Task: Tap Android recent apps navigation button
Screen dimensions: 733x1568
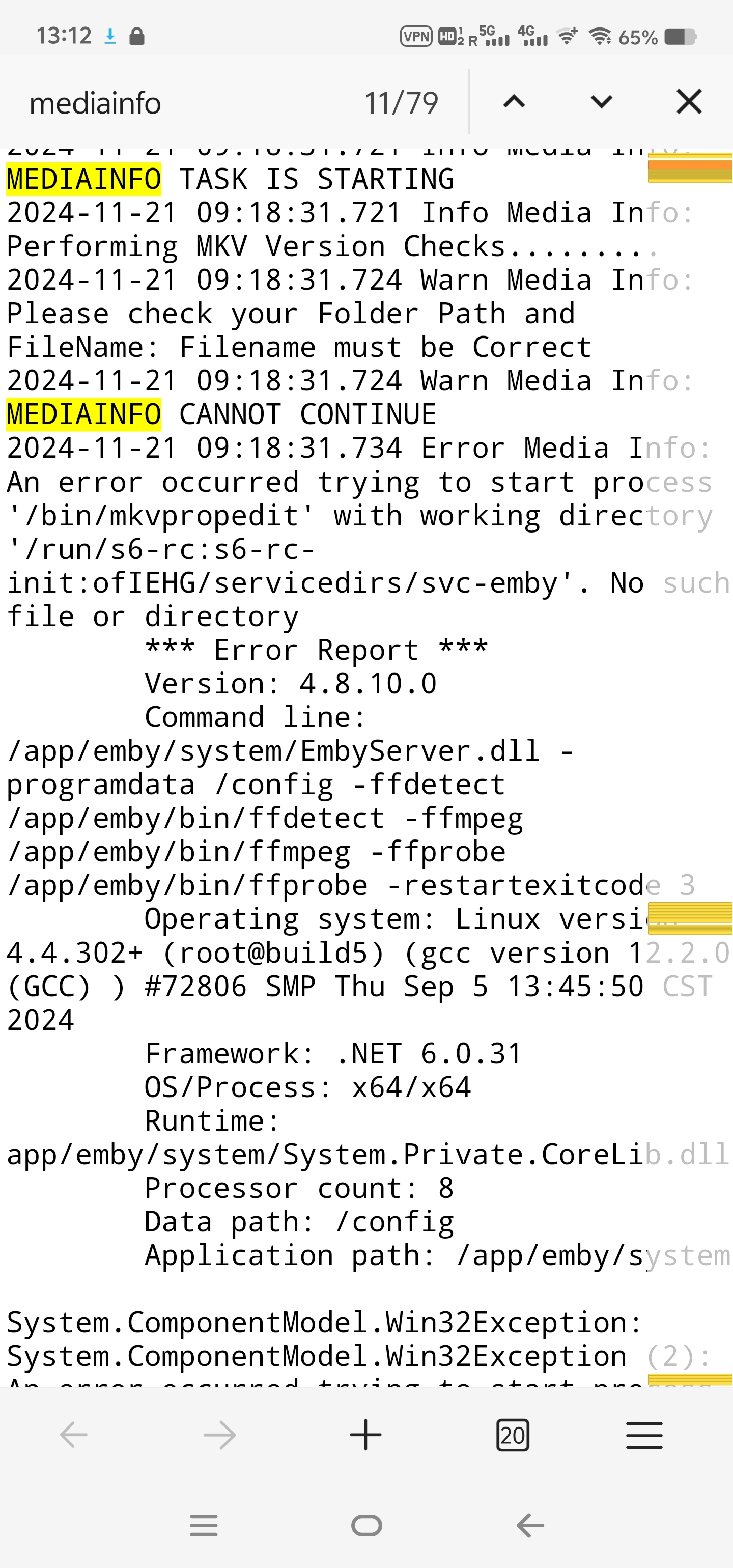Action: click(204, 1525)
